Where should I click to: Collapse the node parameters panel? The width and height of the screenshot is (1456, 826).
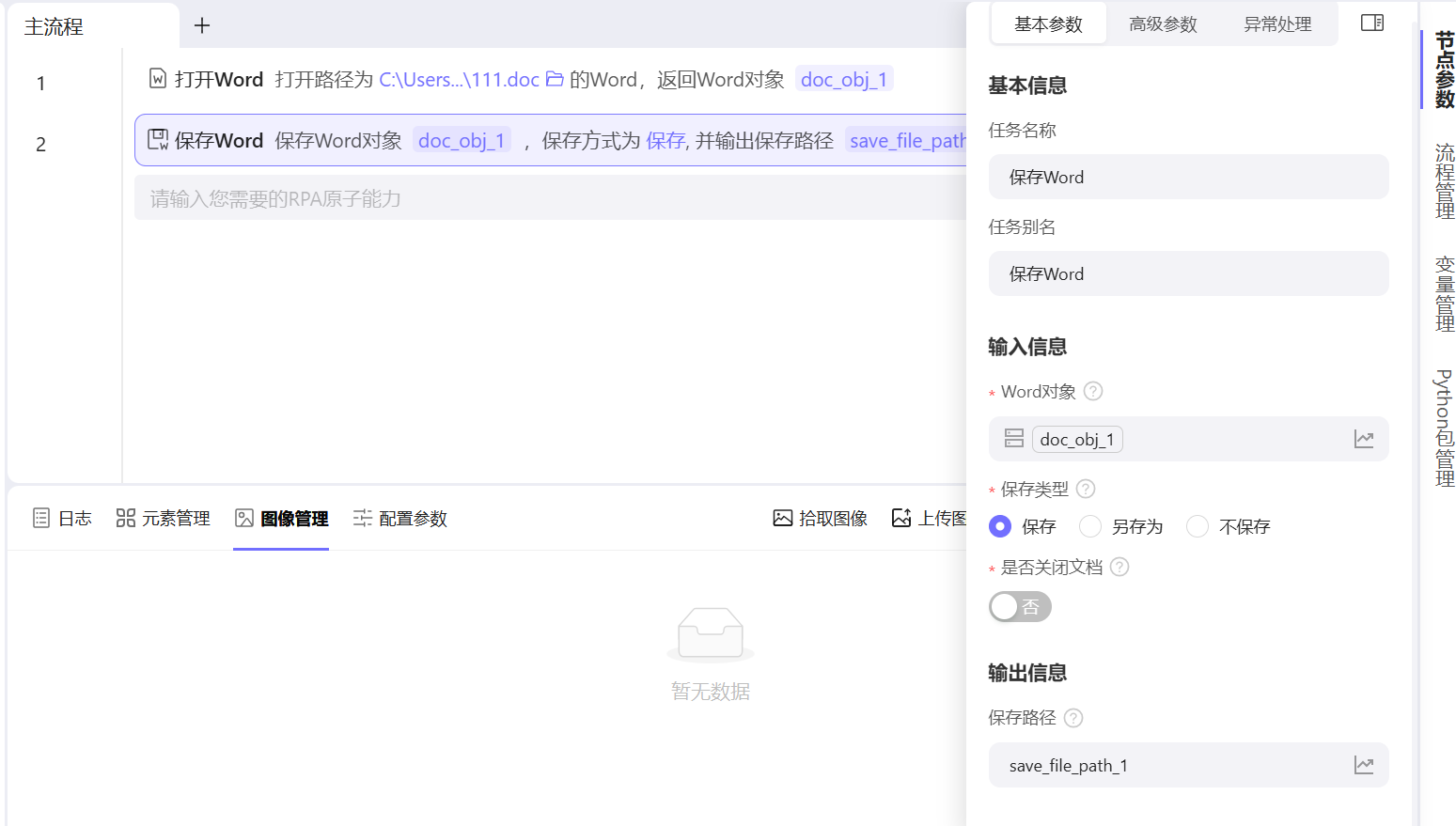tap(1371, 23)
